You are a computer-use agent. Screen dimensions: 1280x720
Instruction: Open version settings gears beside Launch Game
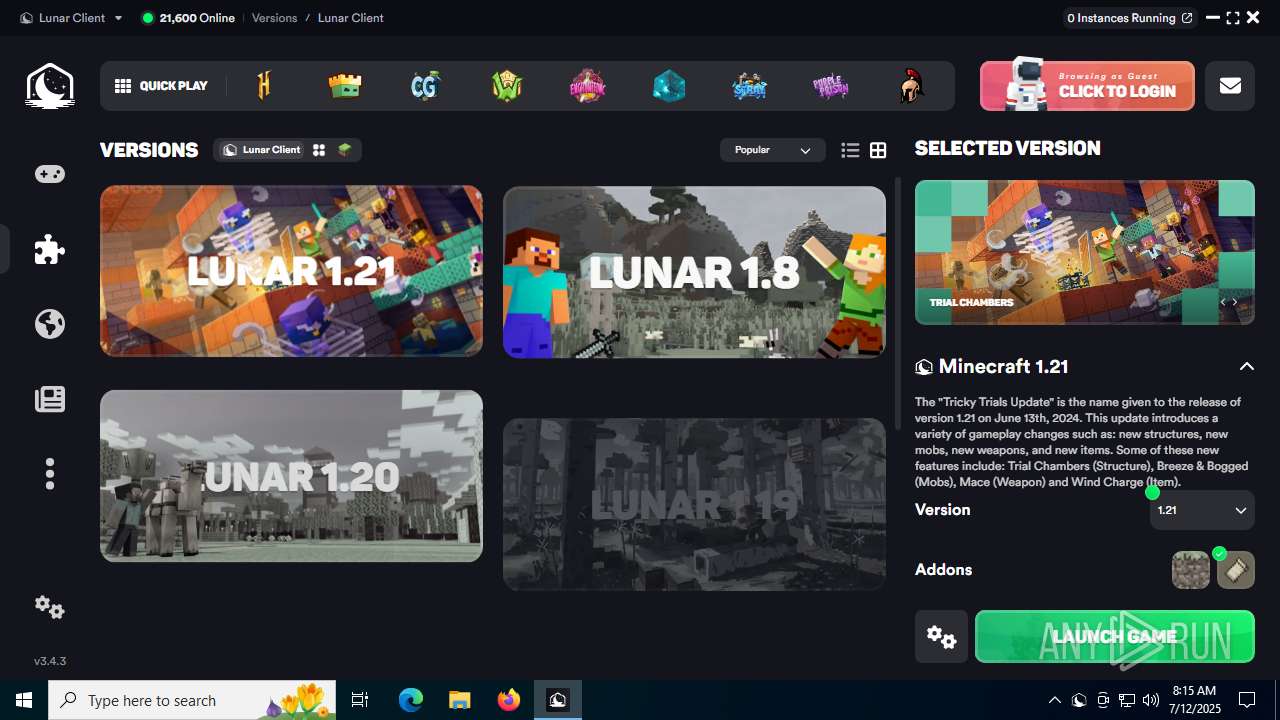point(941,636)
